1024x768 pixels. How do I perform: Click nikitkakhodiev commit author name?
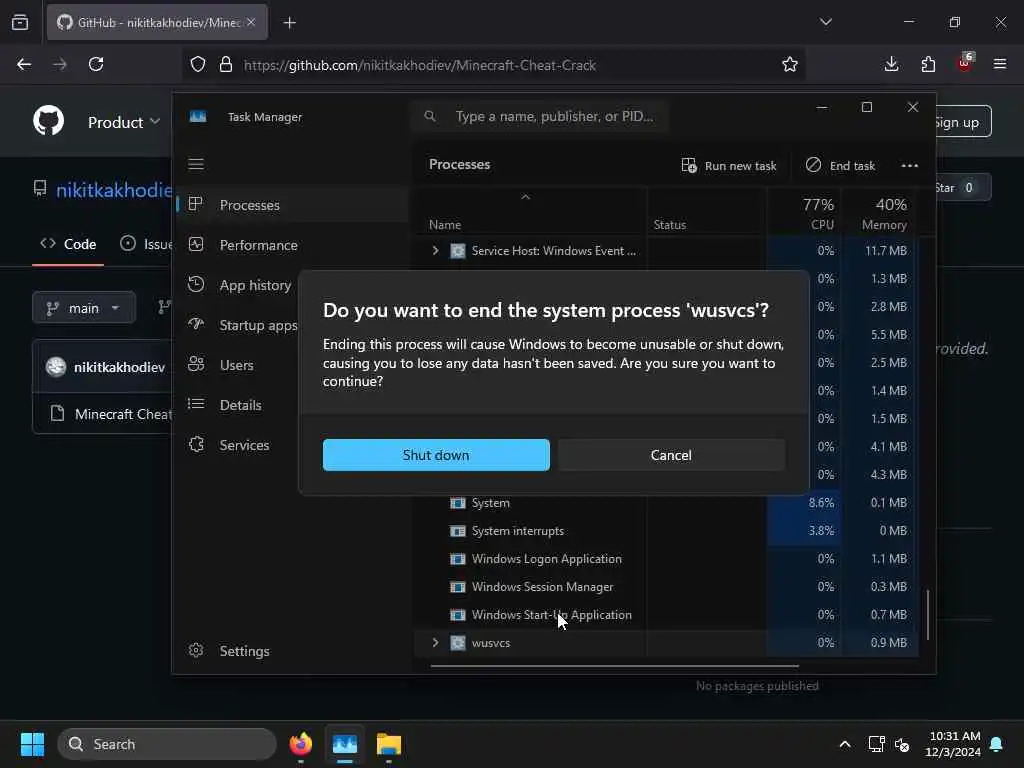pos(120,367)
